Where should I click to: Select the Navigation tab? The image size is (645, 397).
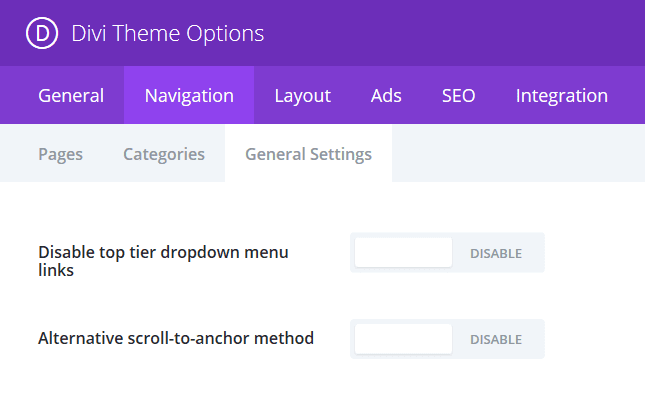pos(189,95)
